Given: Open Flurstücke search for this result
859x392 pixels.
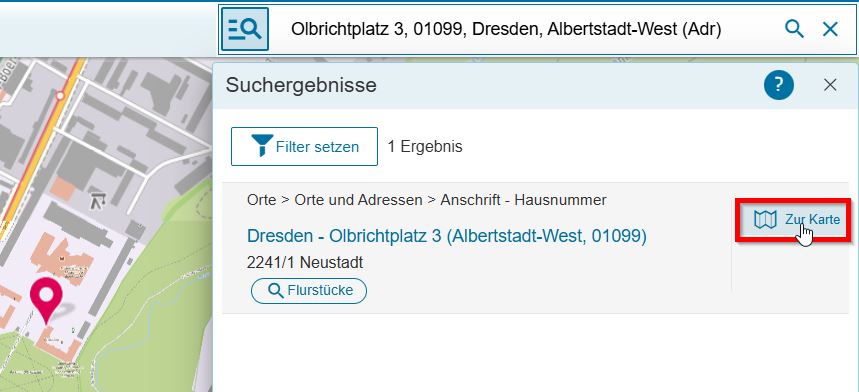Looking at the screenshot, I should [x=309, y=291].
